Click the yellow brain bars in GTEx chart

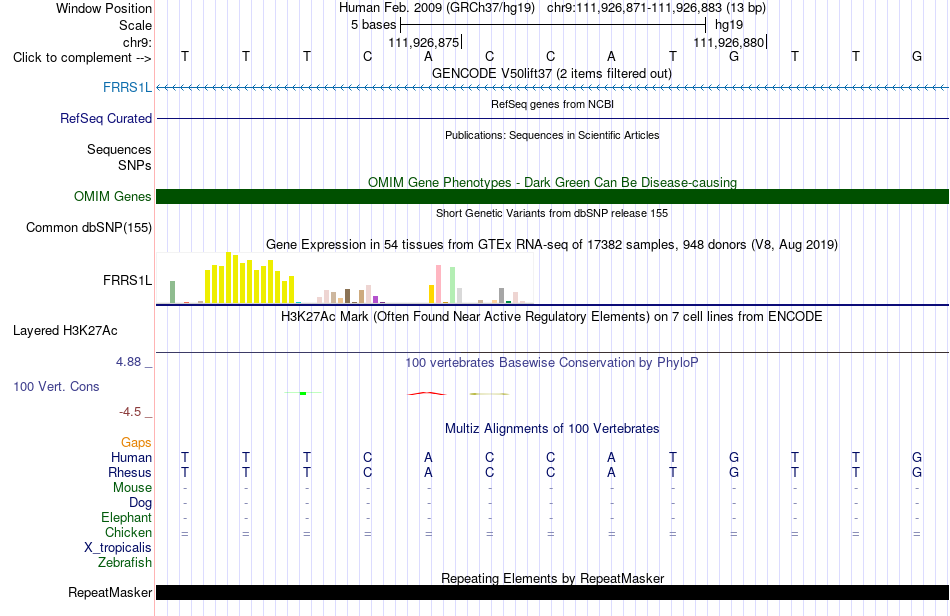point(250,279)
